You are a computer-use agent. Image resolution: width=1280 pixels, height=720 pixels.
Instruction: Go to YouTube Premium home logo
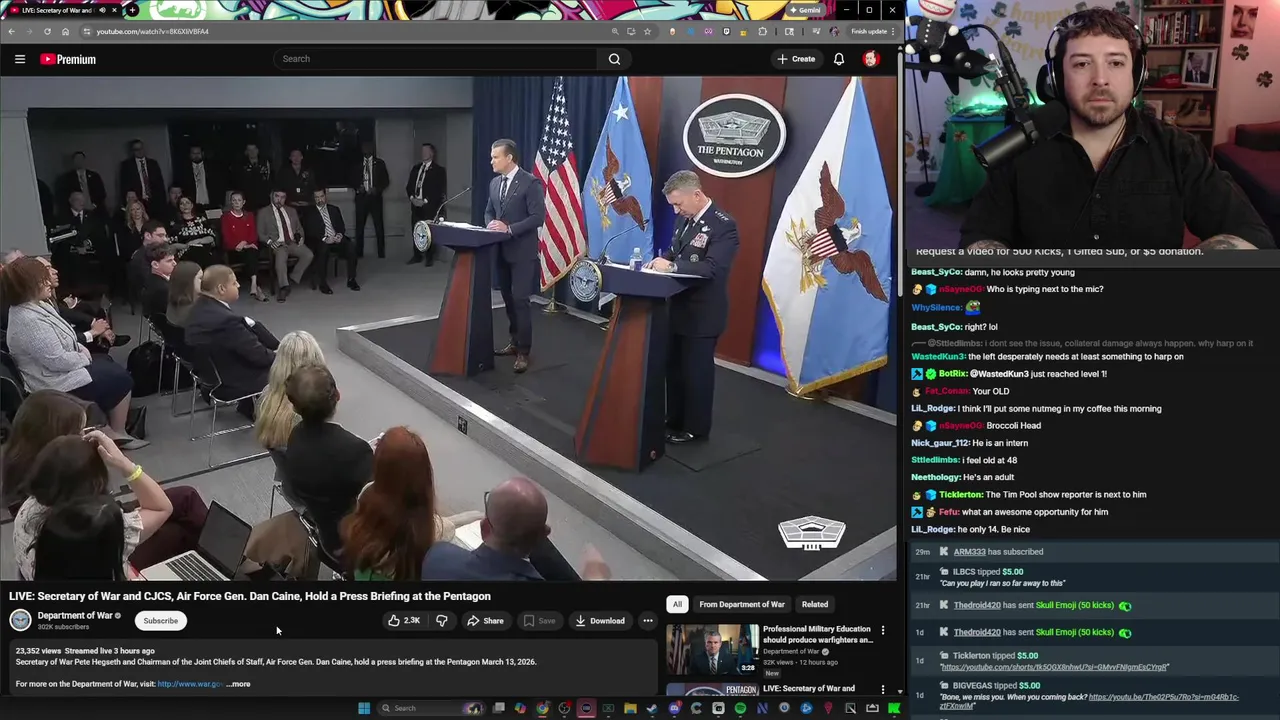coord(68,59)
